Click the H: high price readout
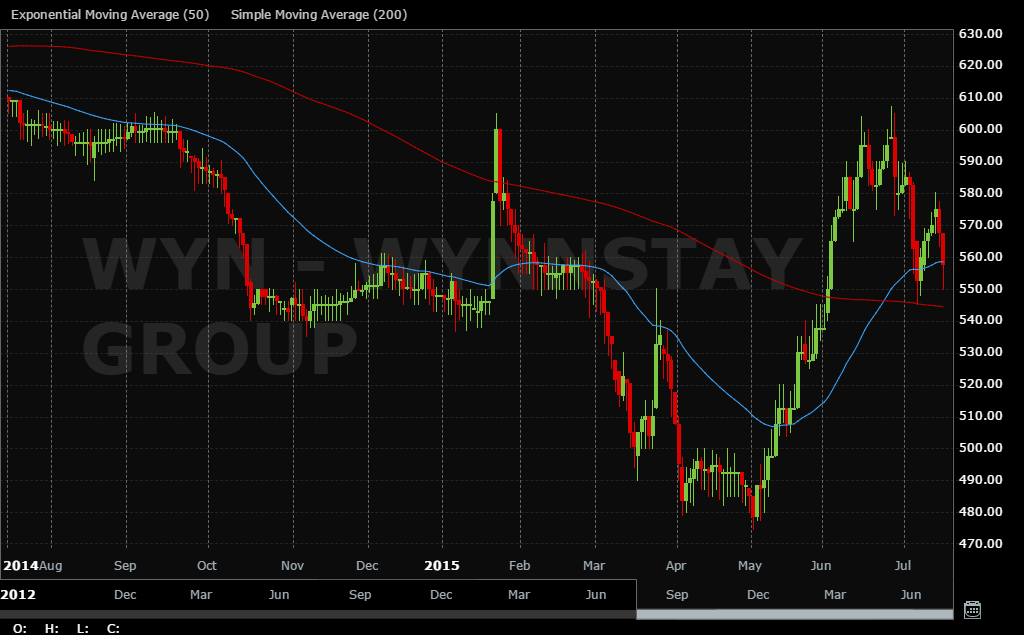The width and height of the screenshot is (1024, 635). click(x=51, y=628)
